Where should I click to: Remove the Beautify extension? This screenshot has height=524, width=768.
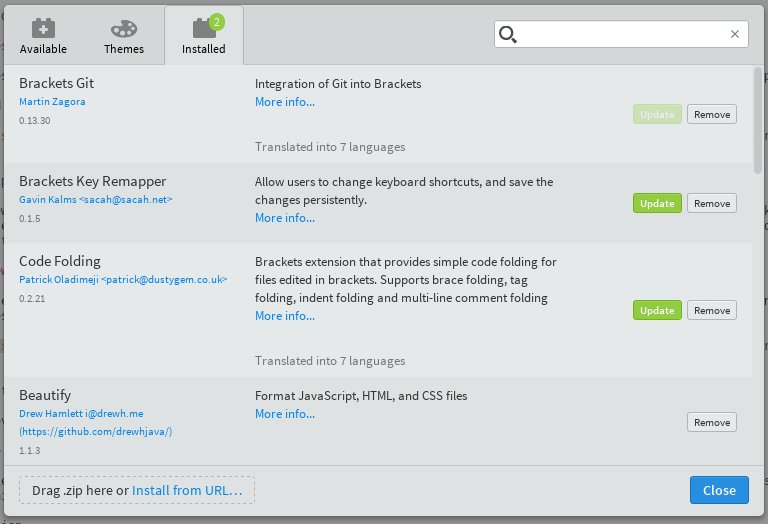tap(712, 422)
